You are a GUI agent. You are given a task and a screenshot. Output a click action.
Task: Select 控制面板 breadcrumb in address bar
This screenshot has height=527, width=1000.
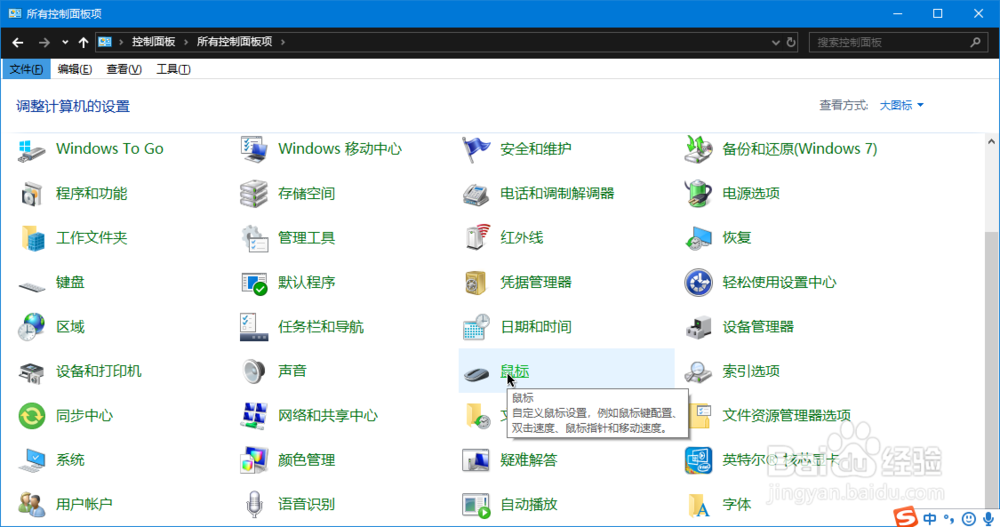click(154, 41)
